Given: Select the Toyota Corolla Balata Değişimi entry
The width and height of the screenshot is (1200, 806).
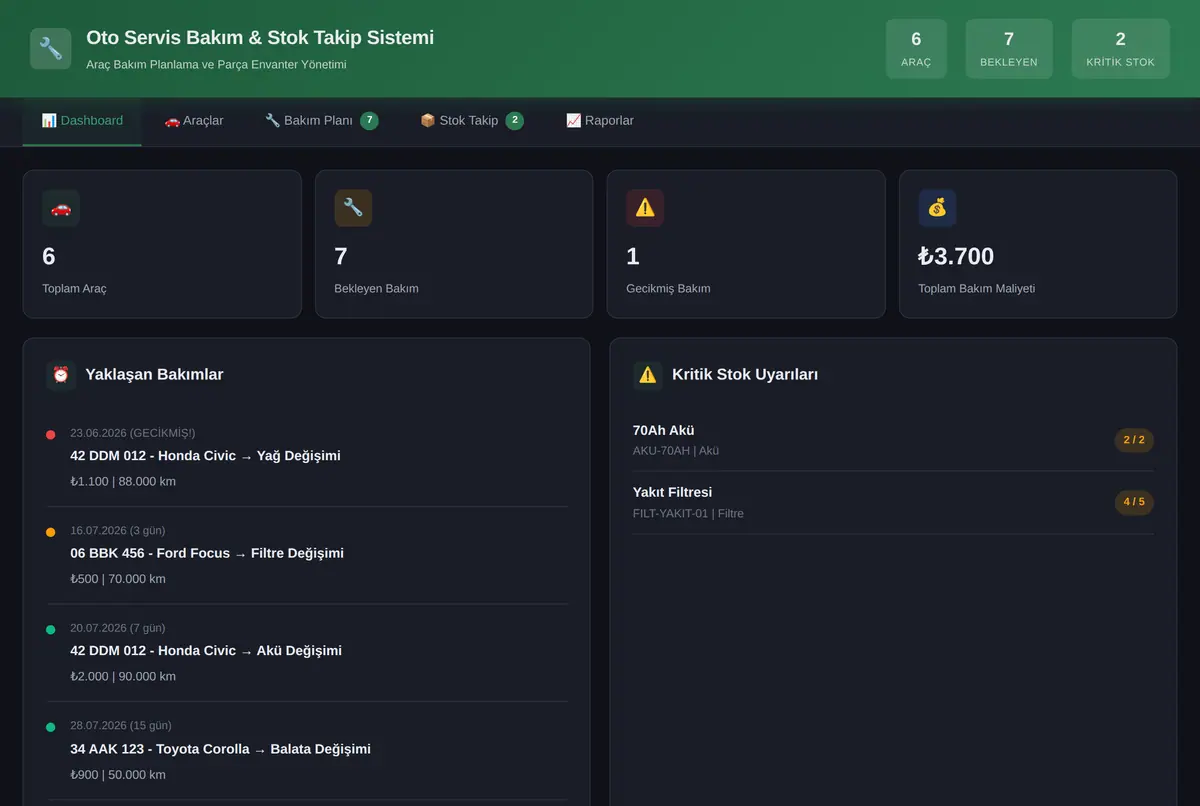Looking at the screenshot, I should [308, 750].
